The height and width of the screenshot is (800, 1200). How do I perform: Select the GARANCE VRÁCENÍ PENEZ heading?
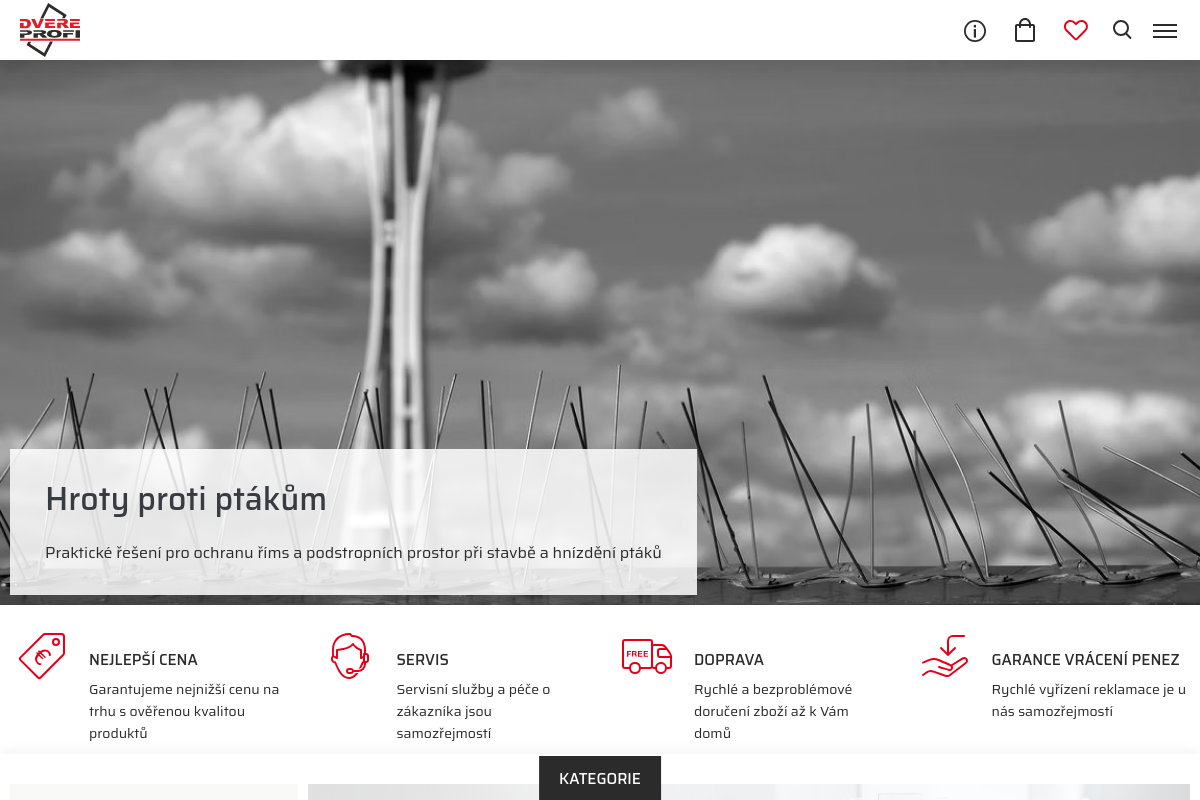1085,660
